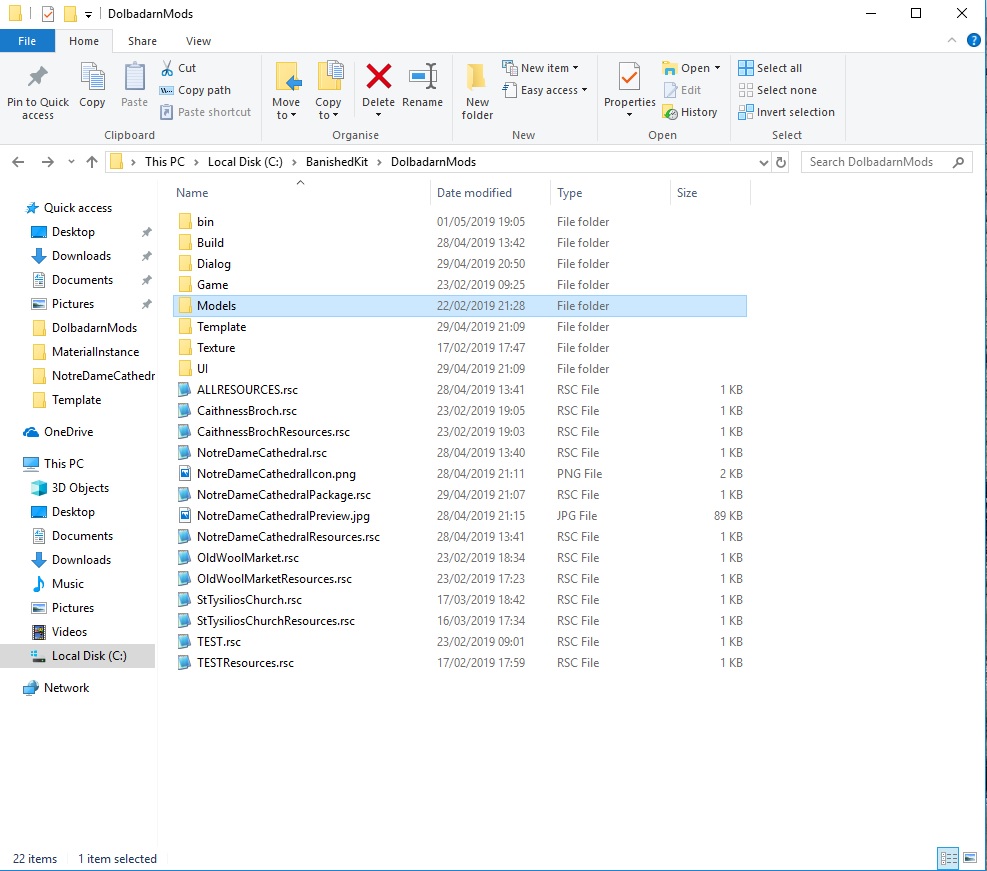Switch to large icons view button
The width and height of the screenshot is (987, 871).
point(969,857)
